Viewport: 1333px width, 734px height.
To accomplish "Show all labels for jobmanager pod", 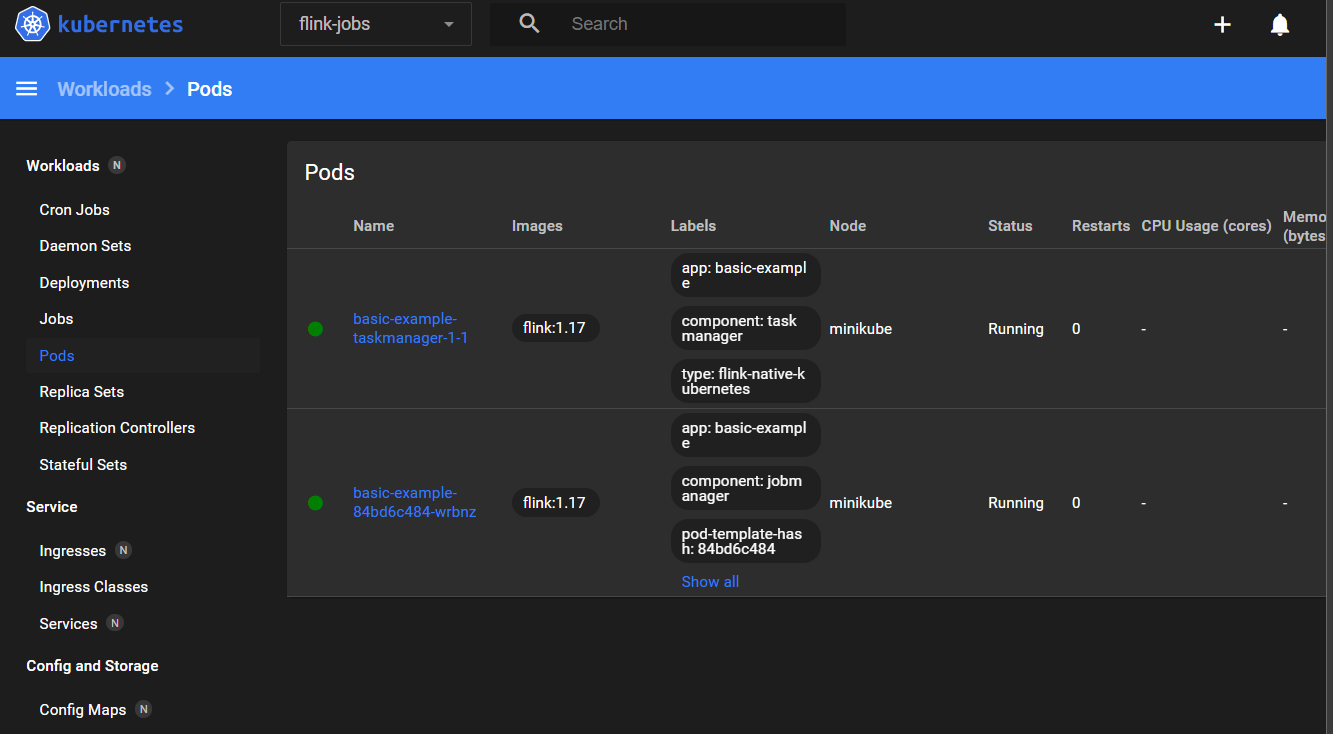I will click(x=710, y=582).
